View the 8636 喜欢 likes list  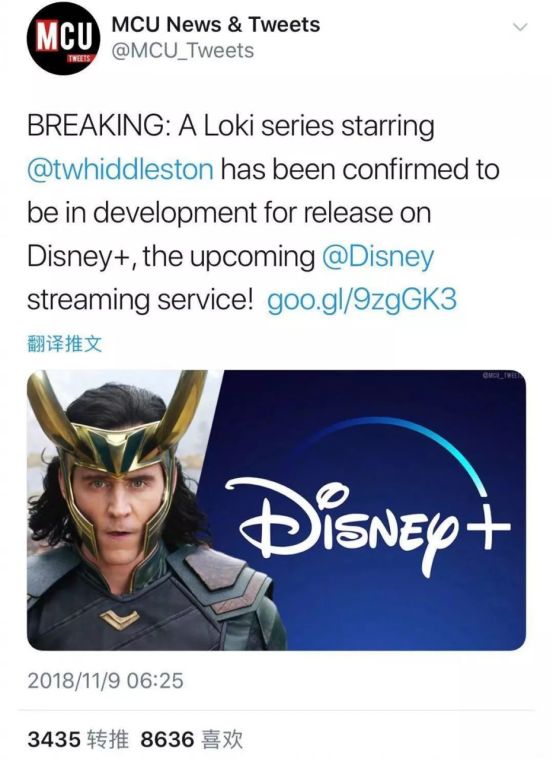(191, 740)
